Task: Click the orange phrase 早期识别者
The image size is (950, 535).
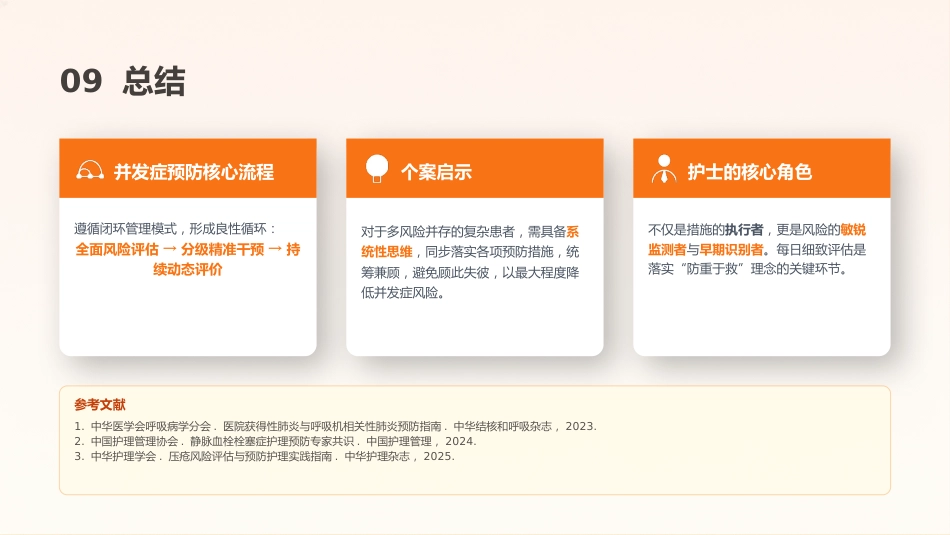Action: pos(731,250)
